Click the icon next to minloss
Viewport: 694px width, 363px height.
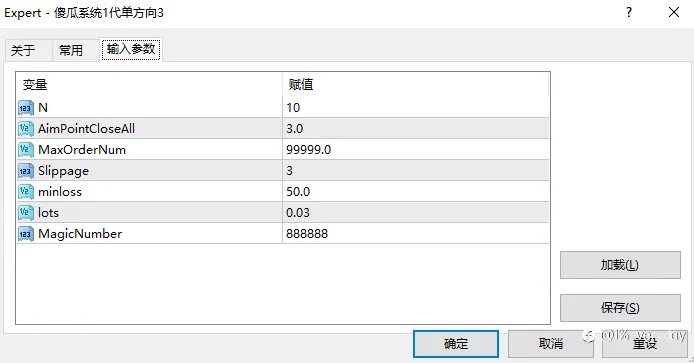click(x=26, y=192)
